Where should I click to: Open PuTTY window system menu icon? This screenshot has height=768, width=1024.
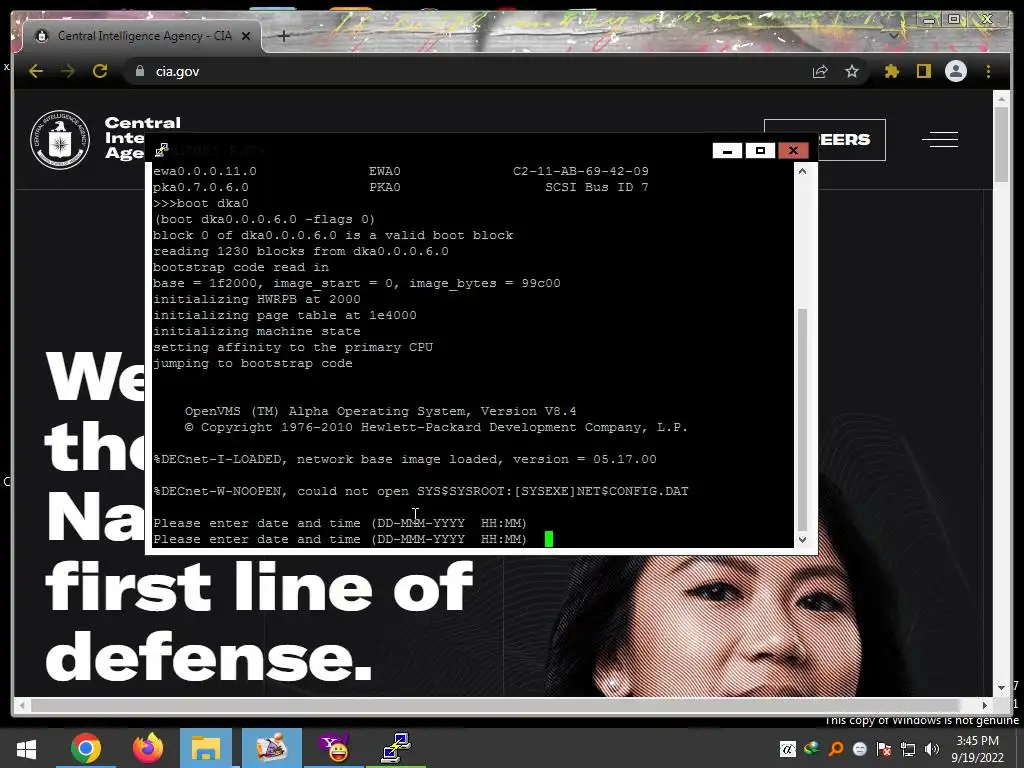[x=161, y=151]
